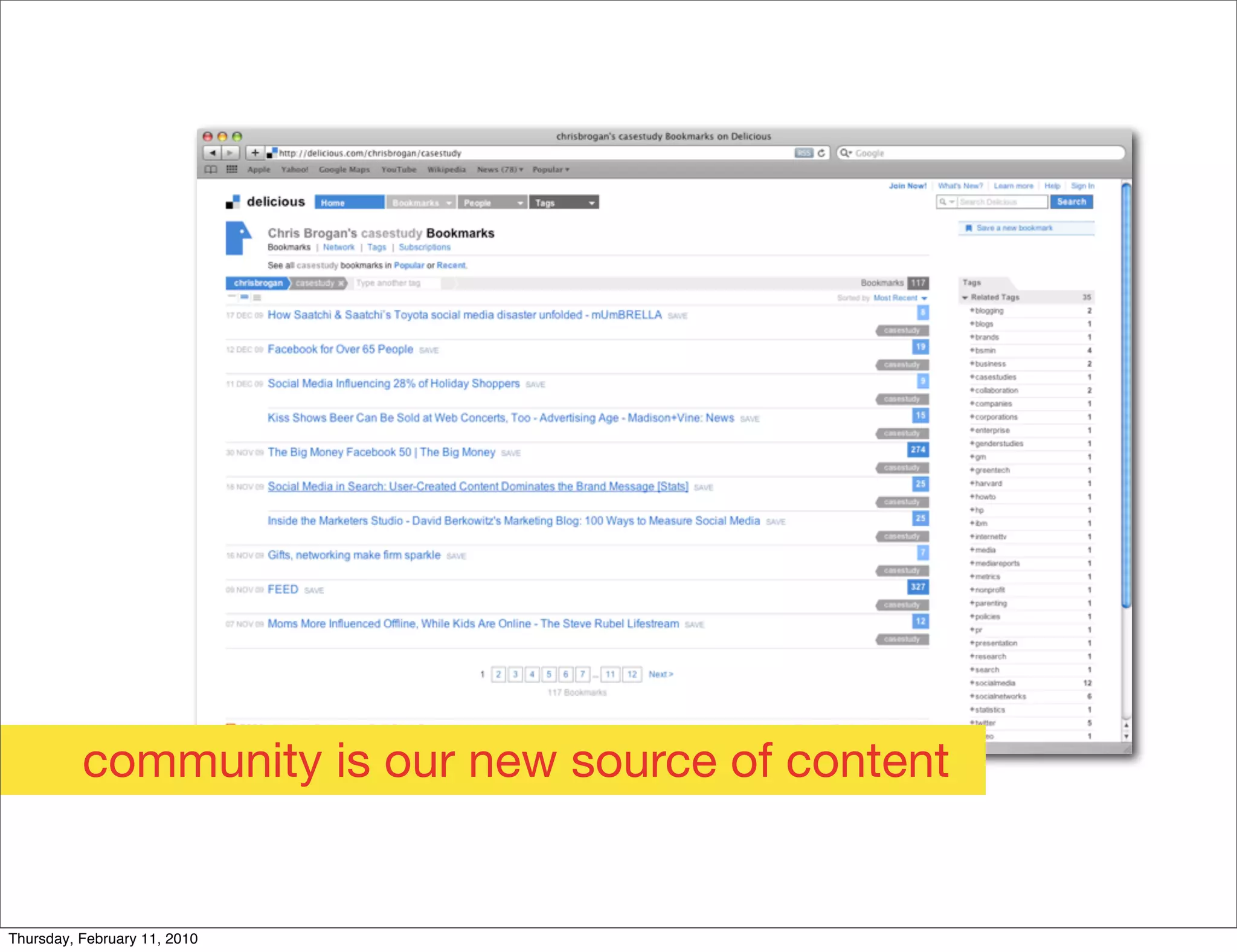This screenshot has width=1237, height=952.
Task: Click the Popular casestudy bookmarks link
Action: (x=409, y=265)
